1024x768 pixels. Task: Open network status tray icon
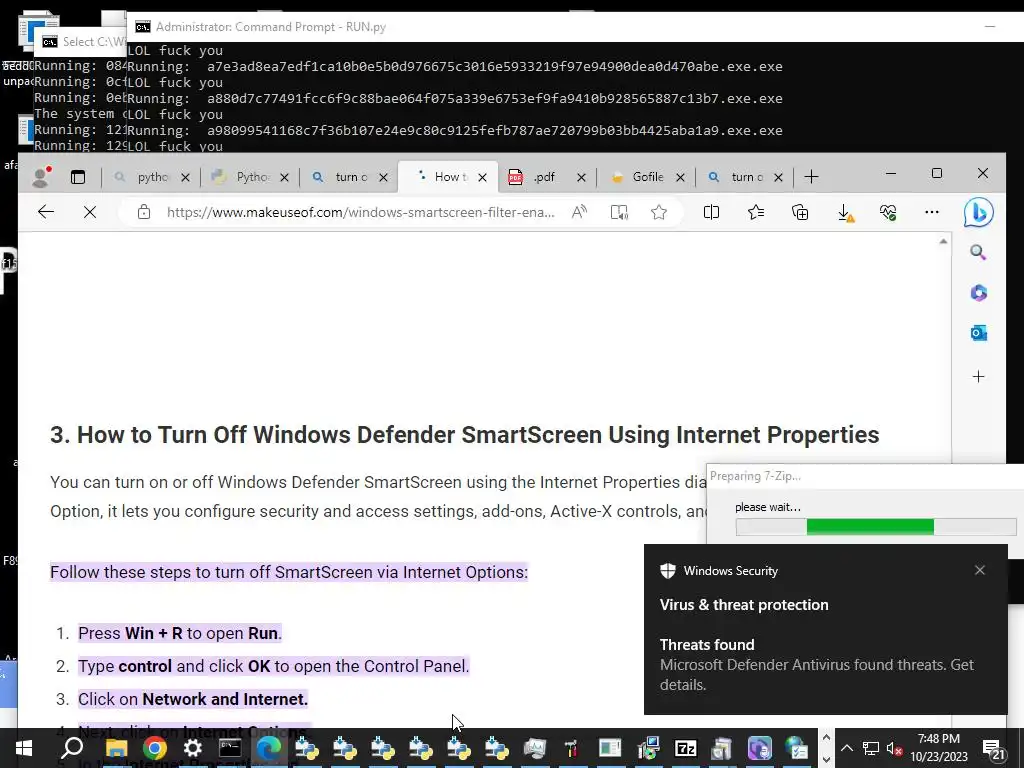[871, 748]
